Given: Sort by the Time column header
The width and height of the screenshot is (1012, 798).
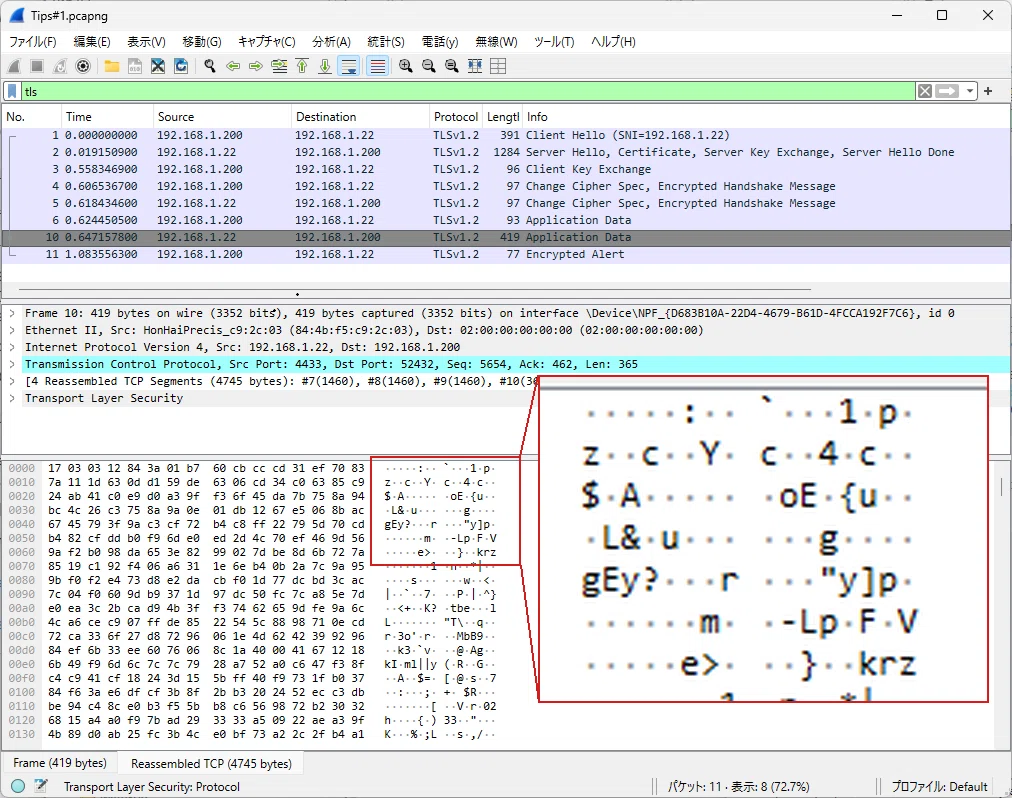Looking at the screenshot, I should (x=107, y=117).
